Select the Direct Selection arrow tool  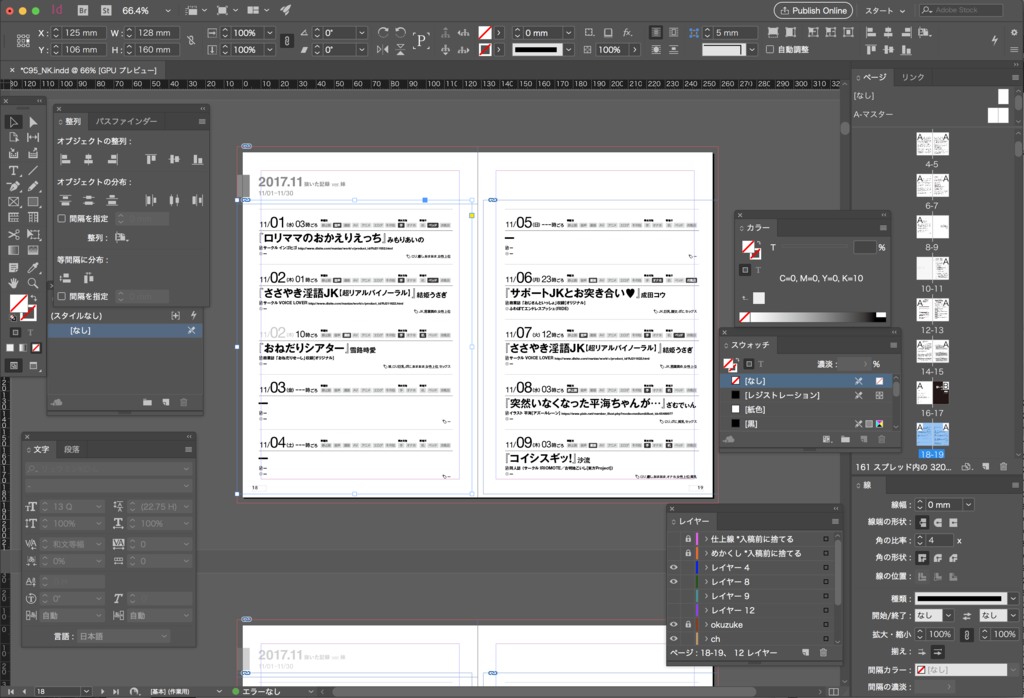click(x=33, y=122)
